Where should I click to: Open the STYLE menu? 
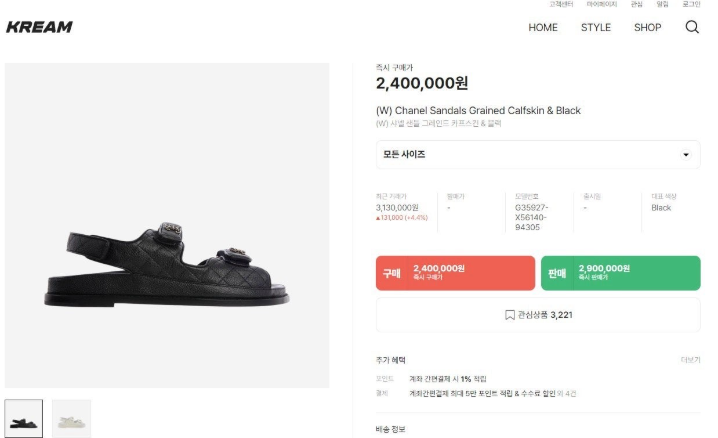coord(596,27)
